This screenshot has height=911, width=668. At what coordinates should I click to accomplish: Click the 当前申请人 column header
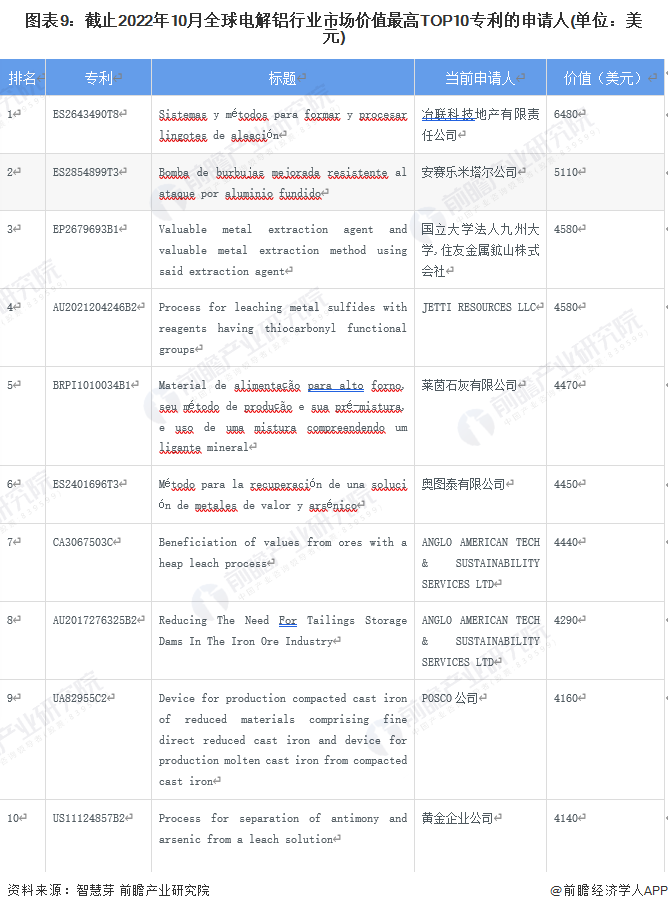click(x=480, y=78)
